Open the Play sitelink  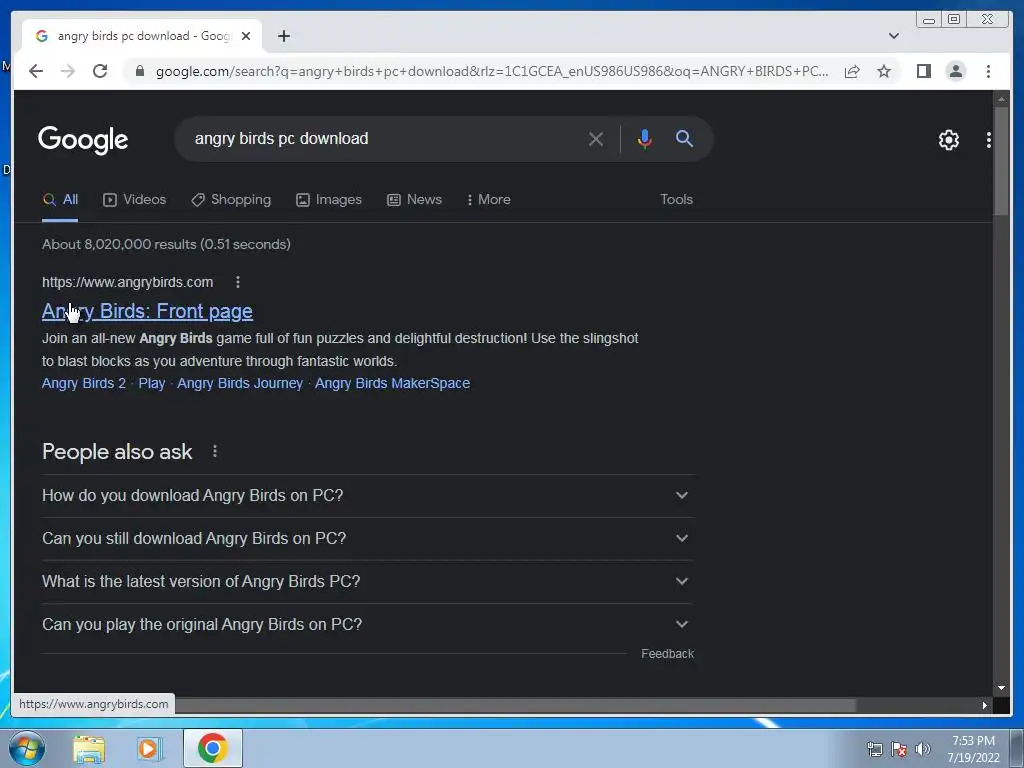(x=152, y=383)
